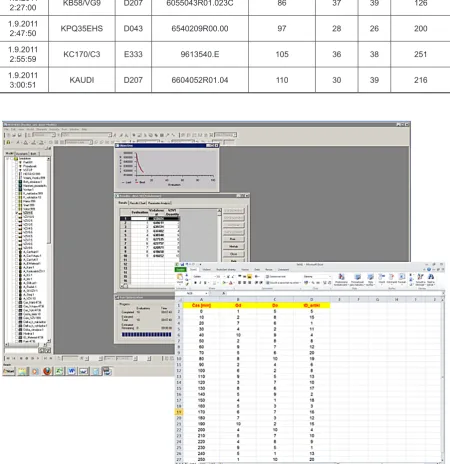
Task: Click the Start button on the taskbar
Action: [9, 371]
